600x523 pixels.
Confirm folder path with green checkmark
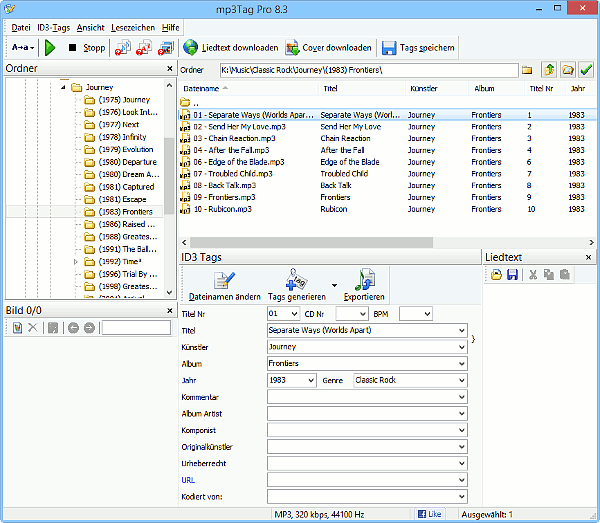[x=586, y=70]
